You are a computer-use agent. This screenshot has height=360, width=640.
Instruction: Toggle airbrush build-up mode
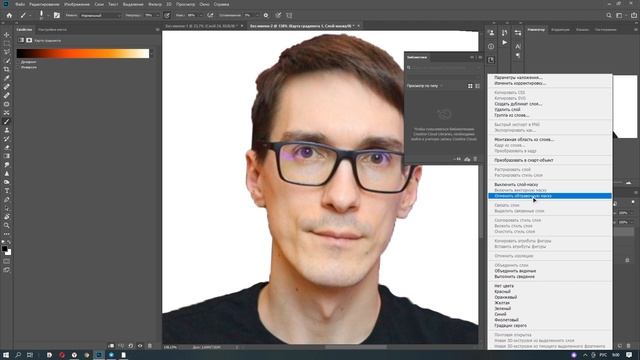click(x=210, y=16)
